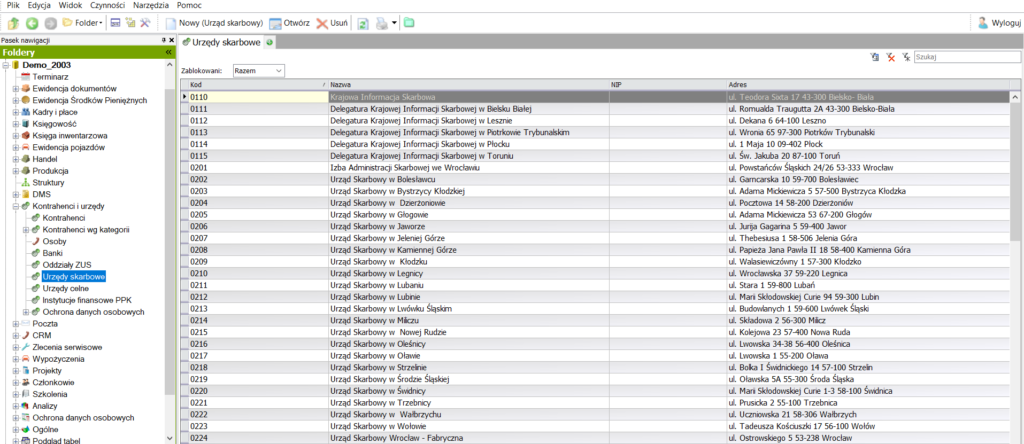
Task: Click the Wyloguj user icon
Action: point(982,23)
